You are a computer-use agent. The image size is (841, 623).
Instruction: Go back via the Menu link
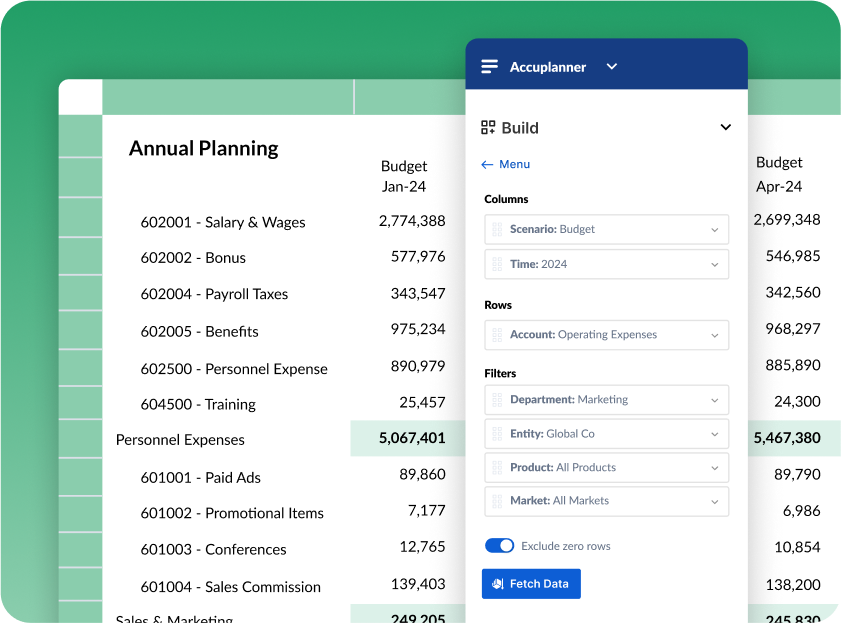tap(514, 164)
